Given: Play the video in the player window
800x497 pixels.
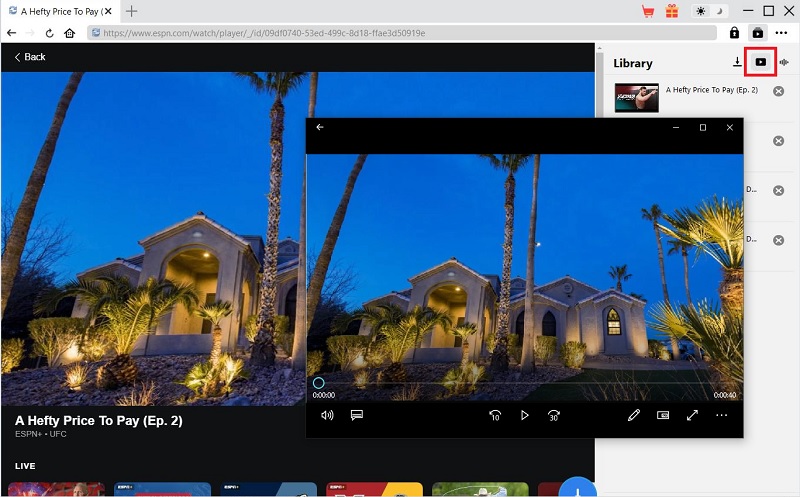Looking at the screenshot, I should click(x=524, y=415).
